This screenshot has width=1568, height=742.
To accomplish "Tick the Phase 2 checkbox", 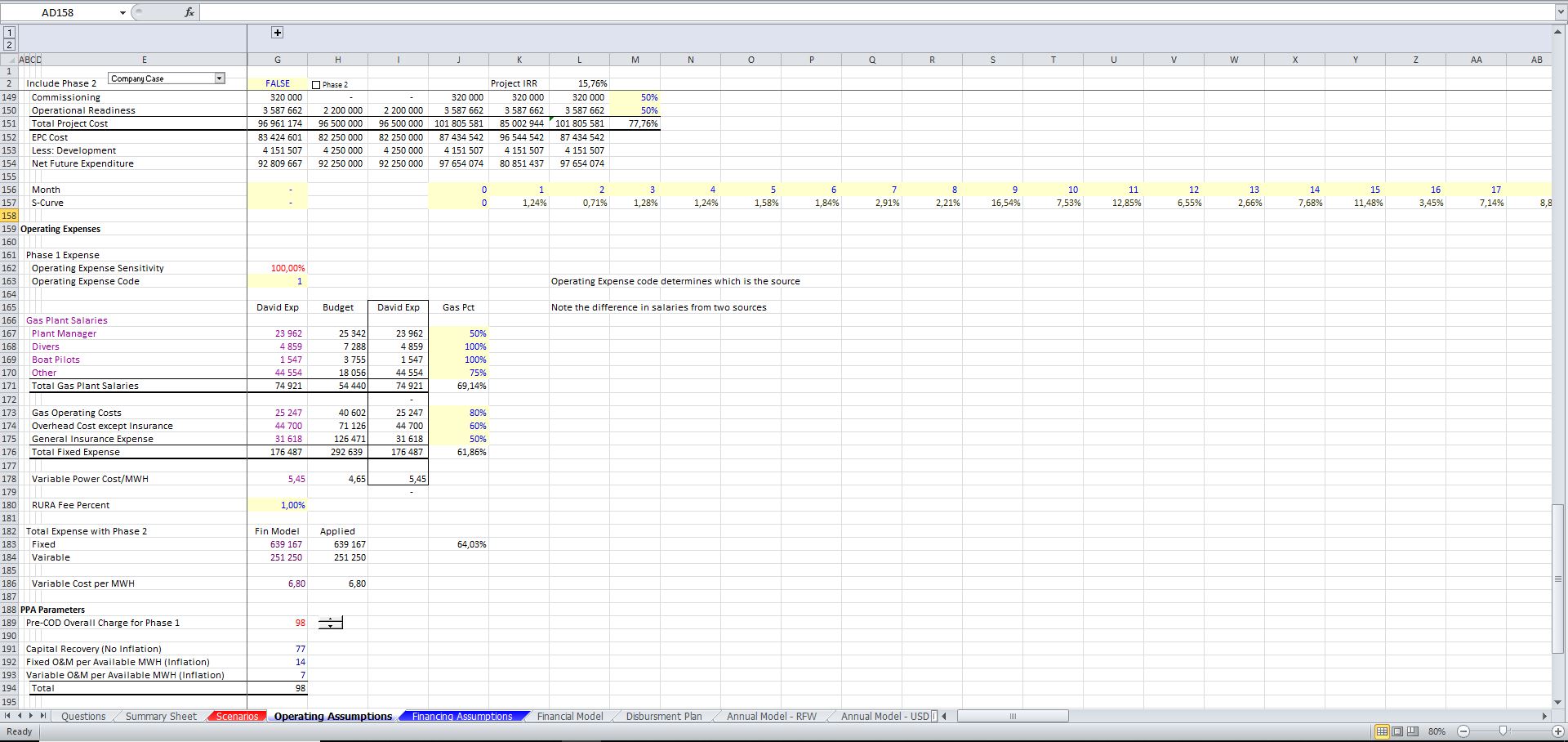I will tap(317, 84).
